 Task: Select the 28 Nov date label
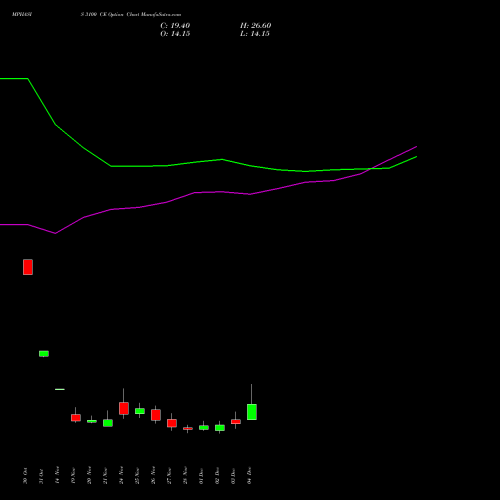click(185, 475)
